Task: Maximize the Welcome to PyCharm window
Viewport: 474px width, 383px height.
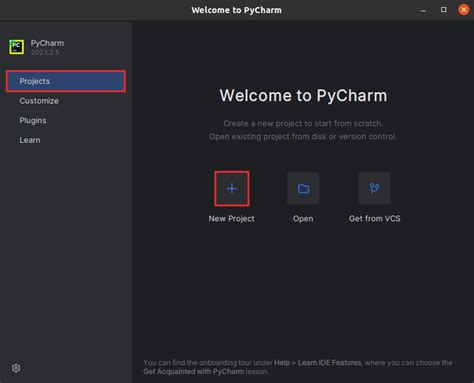Action: [443, 10]
